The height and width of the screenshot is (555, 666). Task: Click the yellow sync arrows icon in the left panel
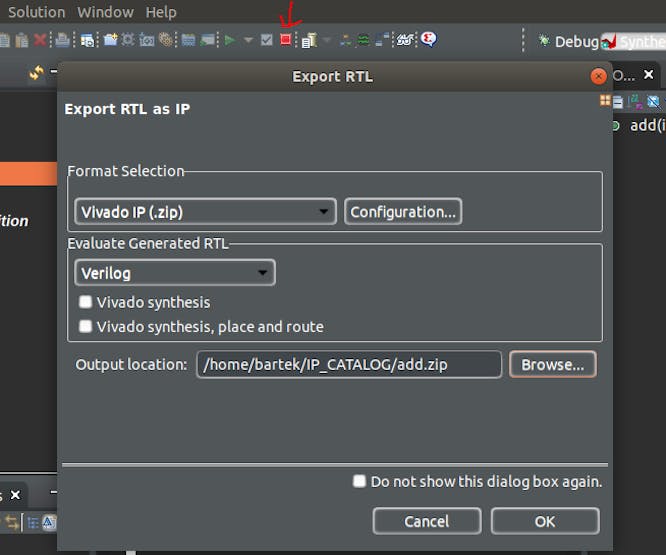36,73
